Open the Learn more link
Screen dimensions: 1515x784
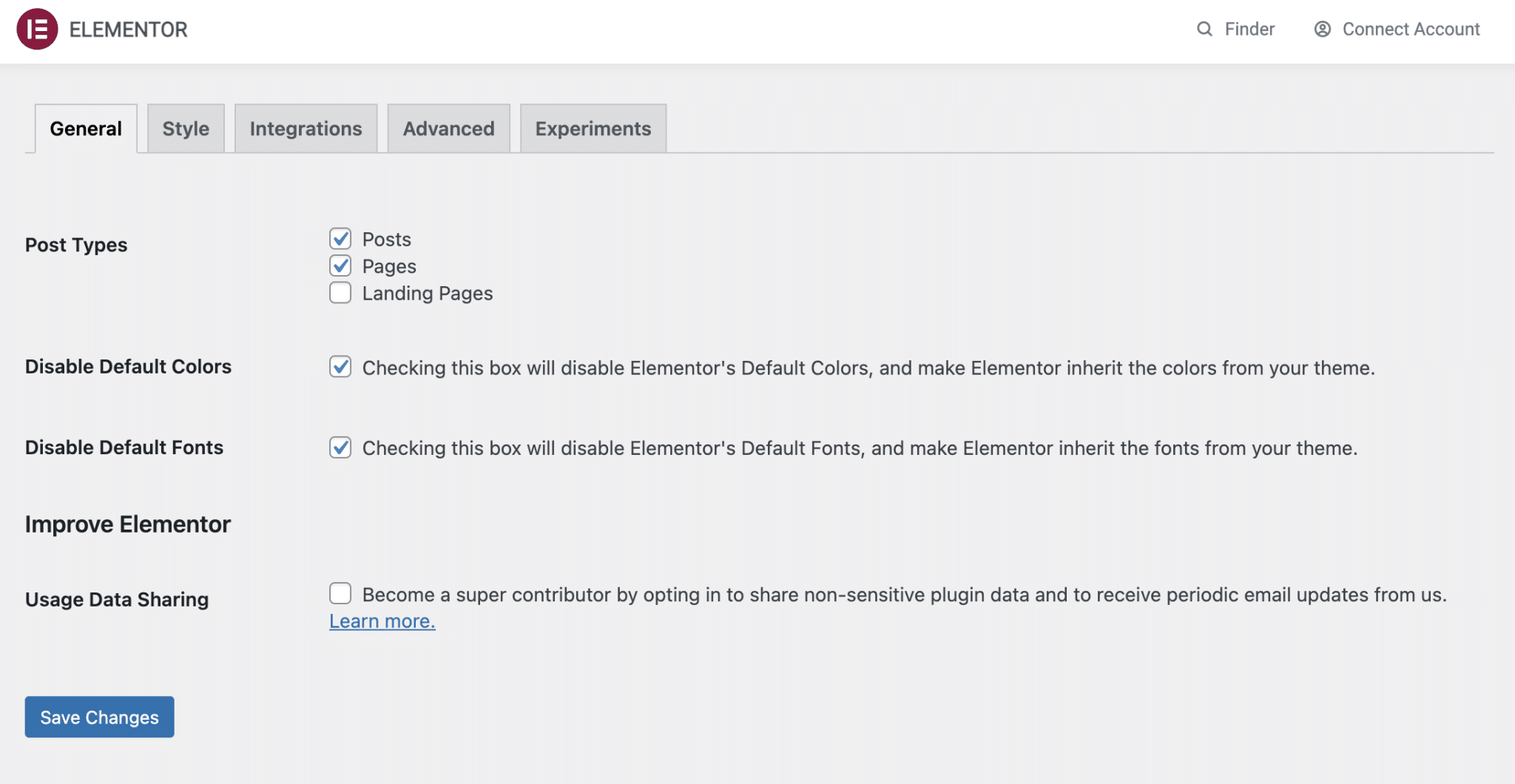(382, 621)
